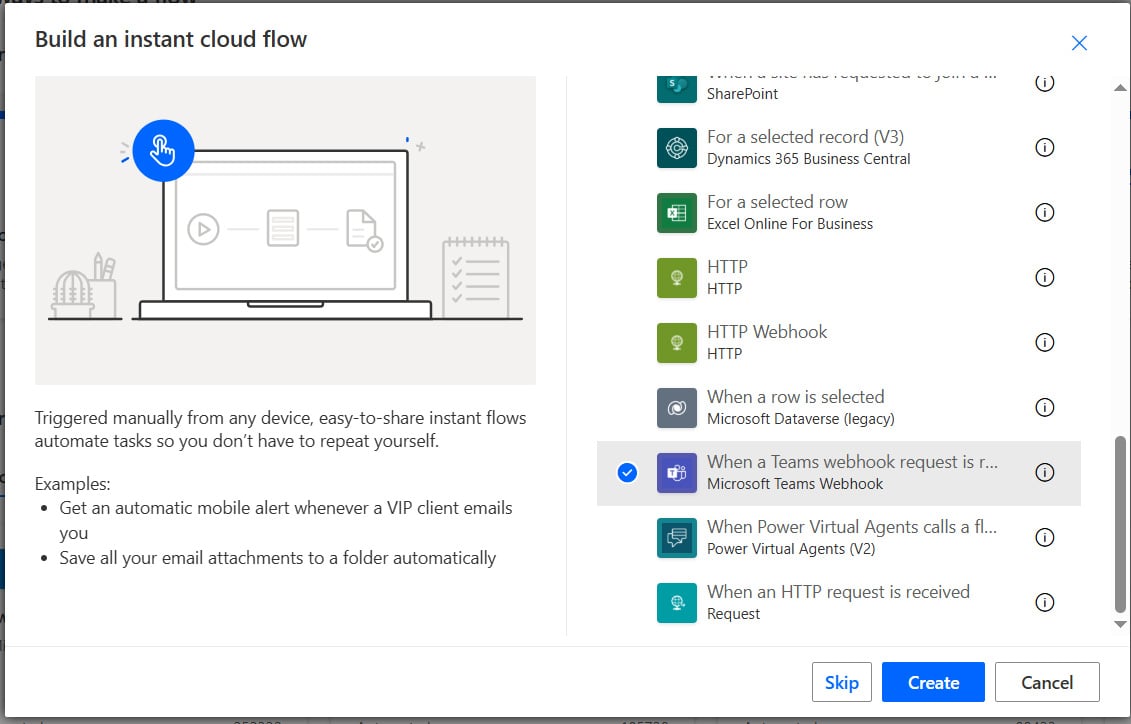The height and width of the screenshot is (724, 1131).
Task: Click the Save all your email attachments example
Action: [278, 558]
